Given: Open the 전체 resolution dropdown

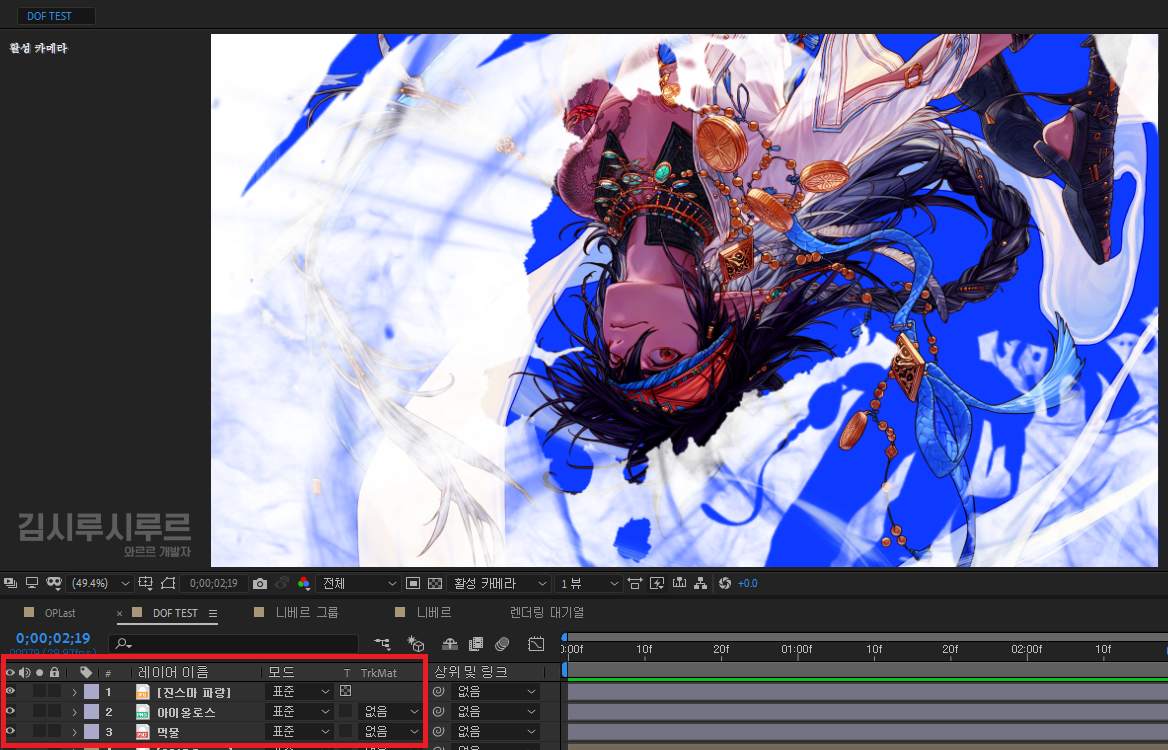Looking at the screenshot, I should 358,583.
